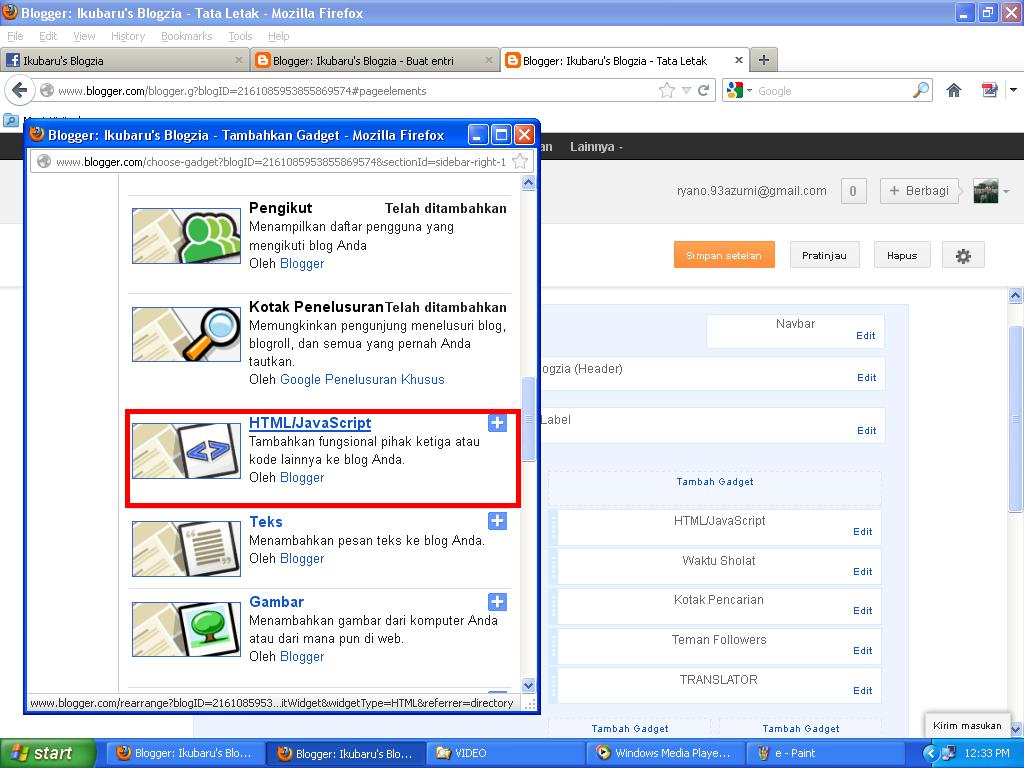Image resolution: width=1024 pixels, height=768 pixels.
Task: Open the HTML/JavaScript gadget link
Action: pyautogui.click(x=308, y=423)
